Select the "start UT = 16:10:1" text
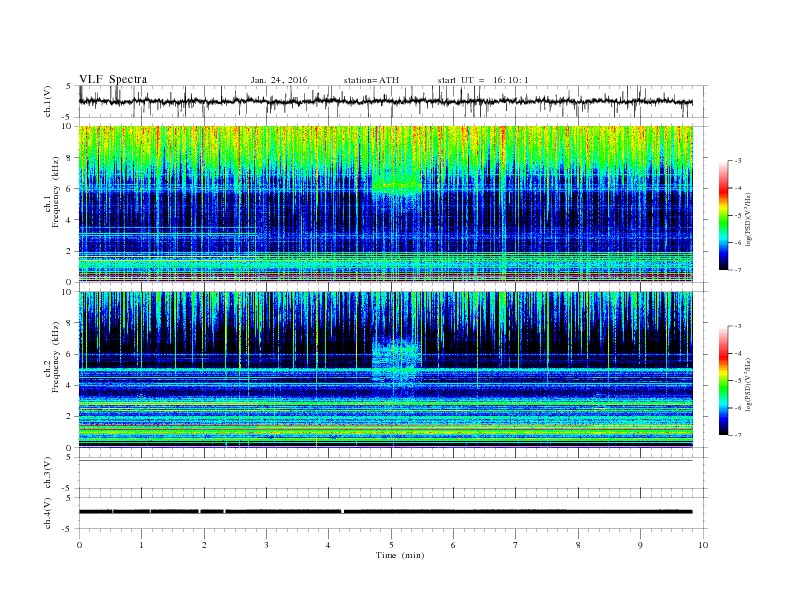Screen dimensions: 792x612 point(483,80)
